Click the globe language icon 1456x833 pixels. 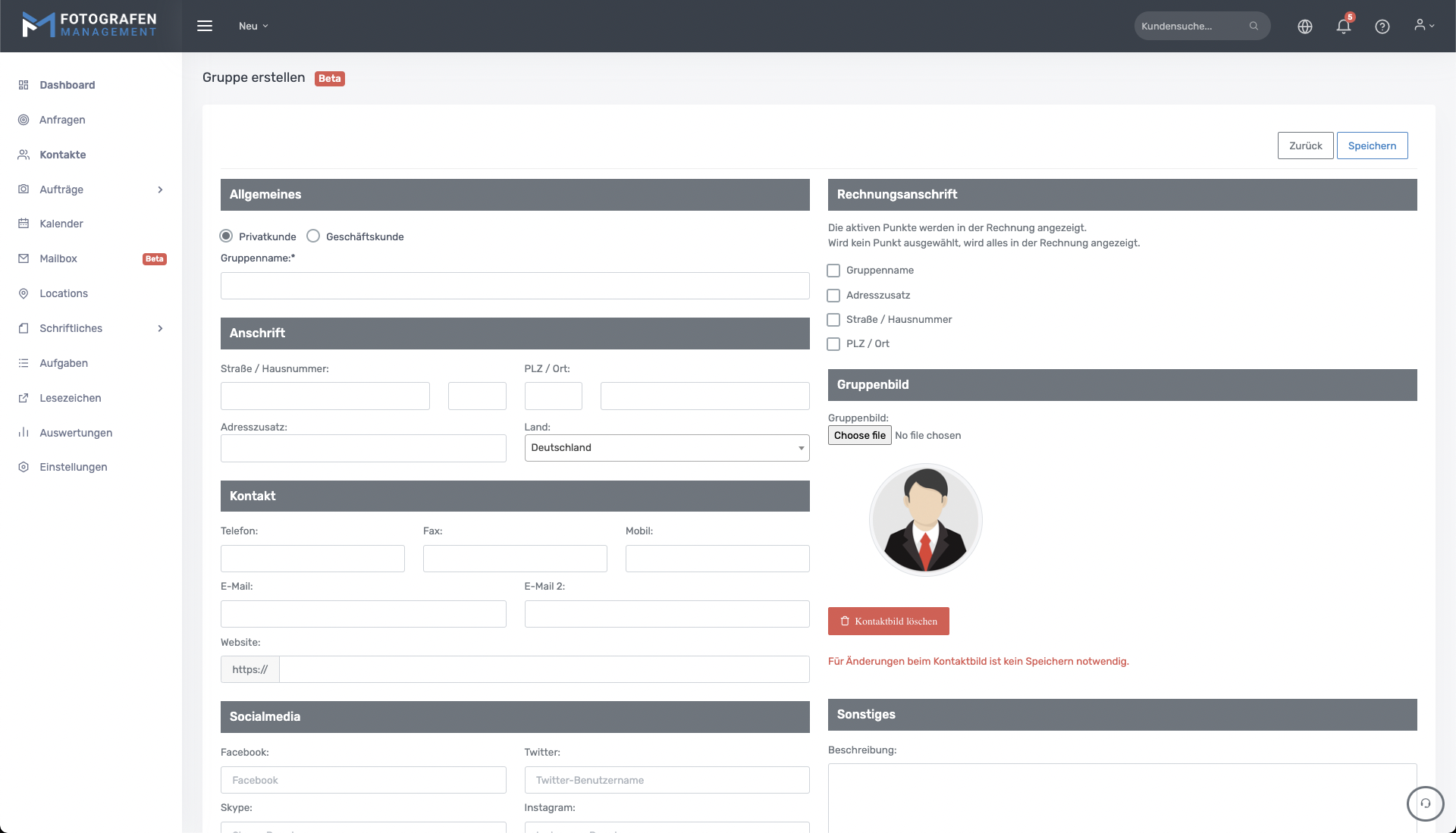[1304, 27]
